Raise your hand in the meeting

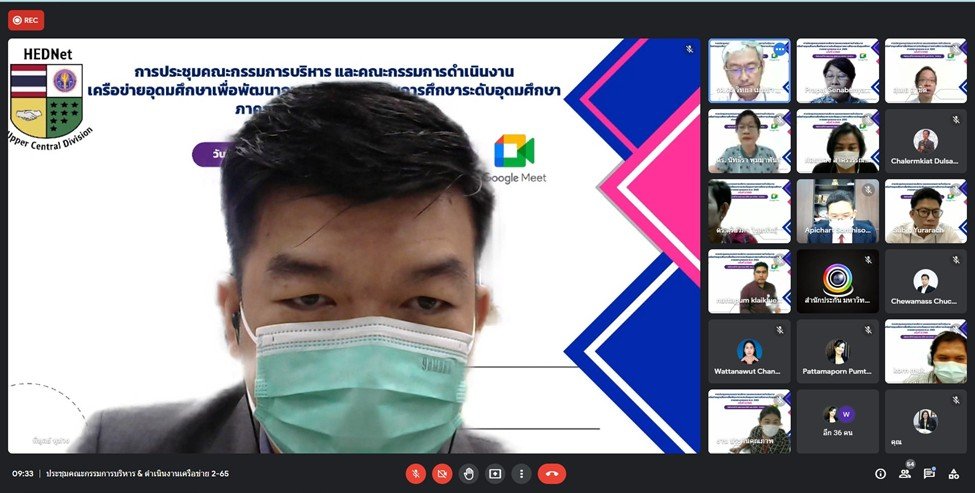click(468, 473)
